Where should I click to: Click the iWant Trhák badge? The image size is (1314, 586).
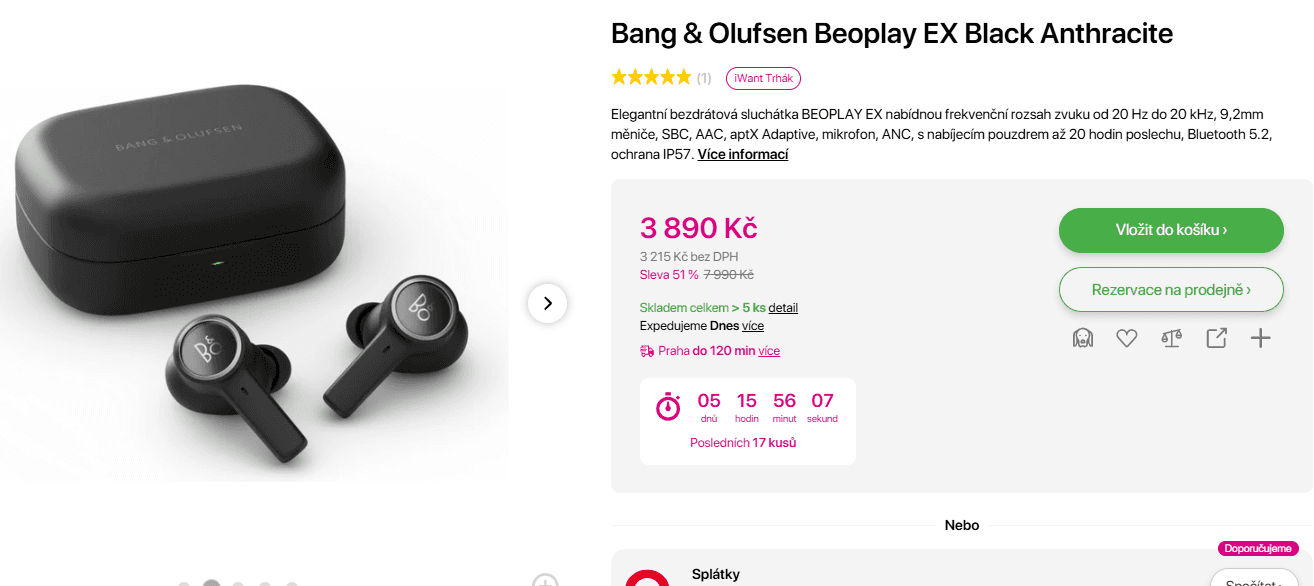pos(762,77)
